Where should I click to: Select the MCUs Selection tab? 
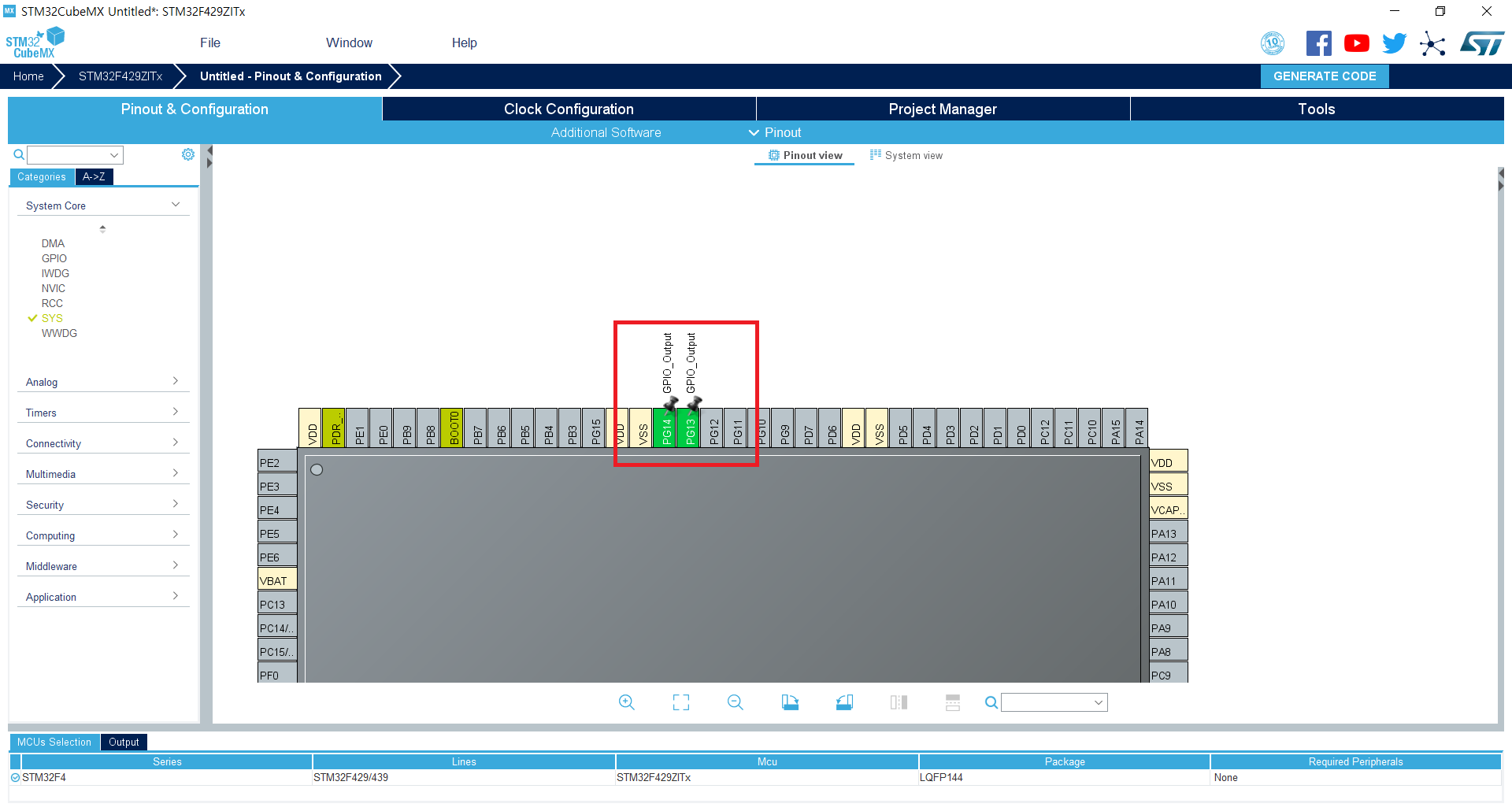coord(54,742)
